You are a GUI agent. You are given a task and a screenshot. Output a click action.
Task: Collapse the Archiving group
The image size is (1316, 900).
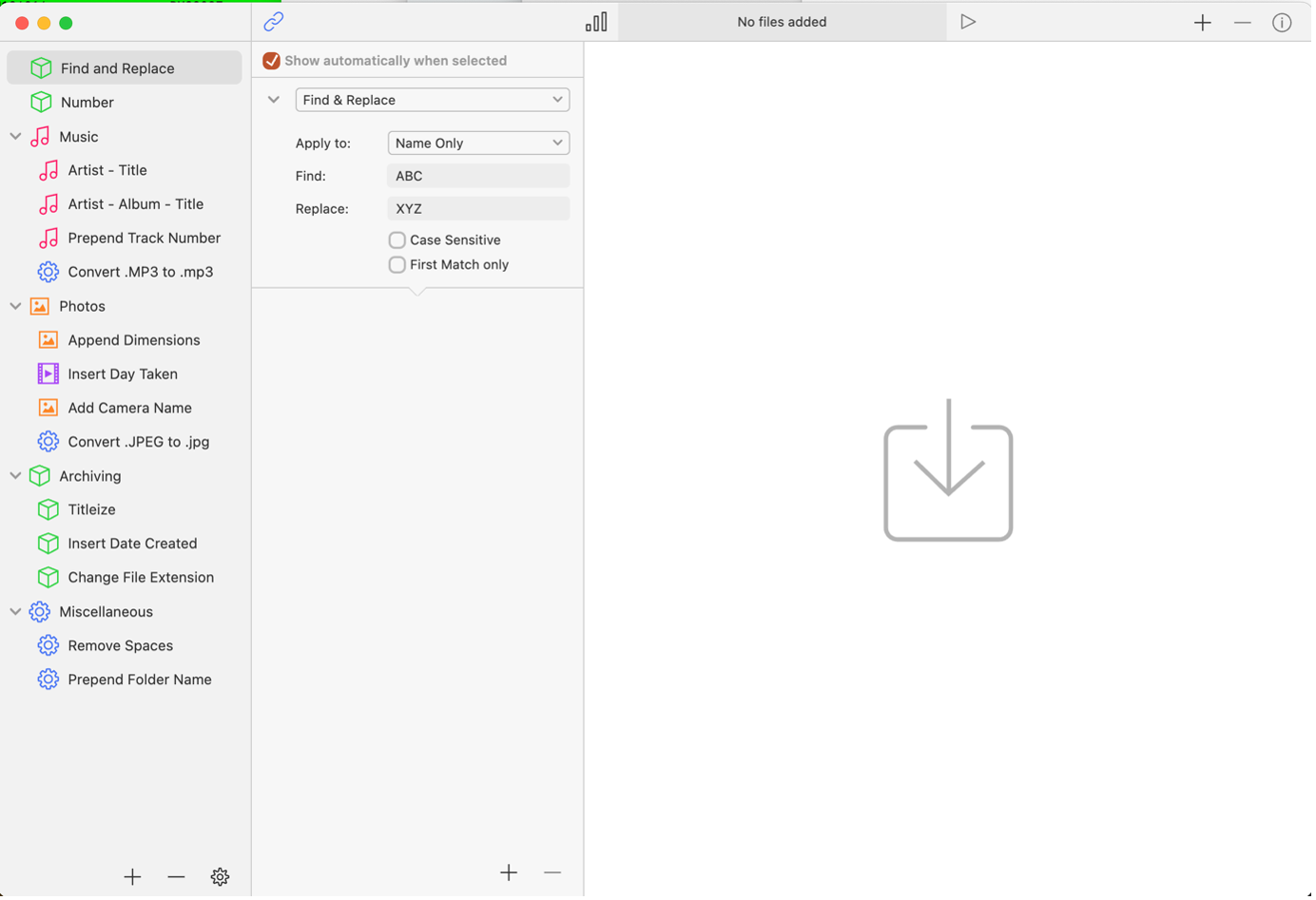pos(16,477)
